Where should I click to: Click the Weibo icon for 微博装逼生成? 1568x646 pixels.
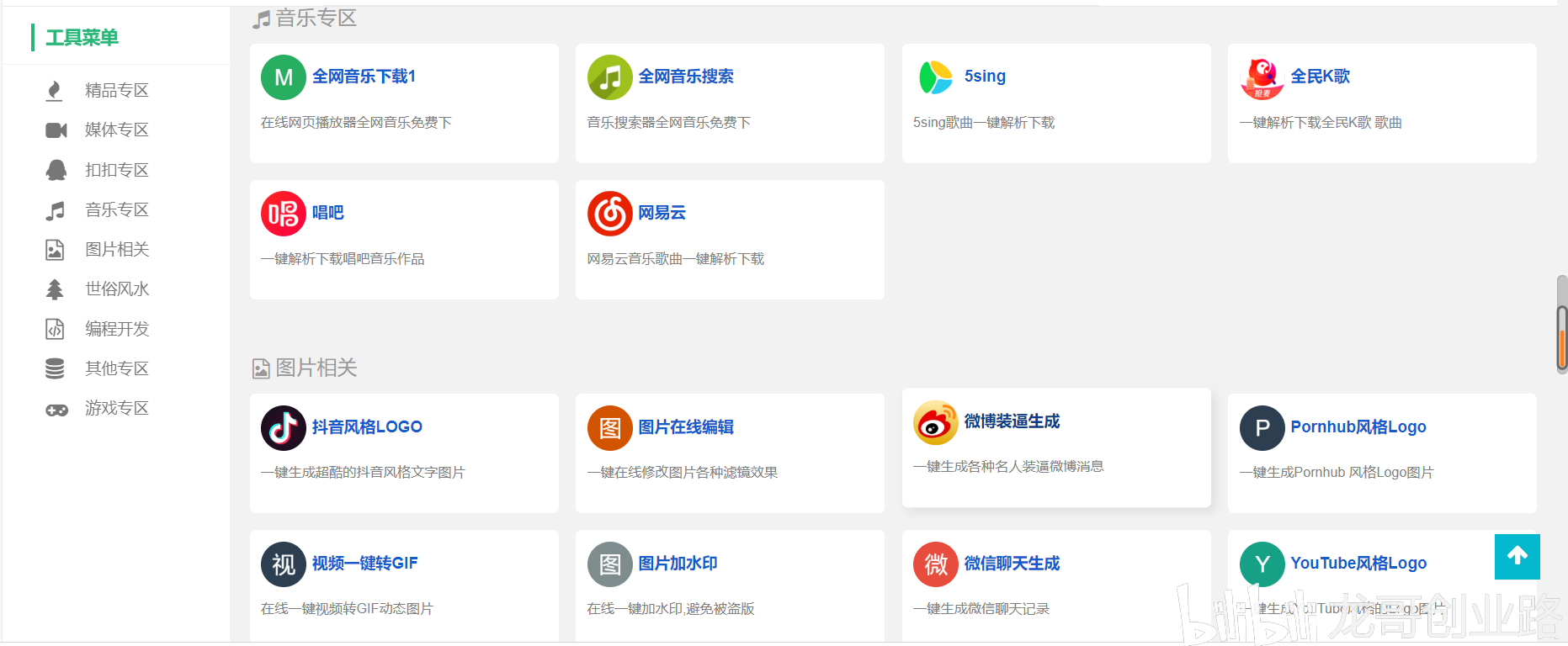click(935, 422)
